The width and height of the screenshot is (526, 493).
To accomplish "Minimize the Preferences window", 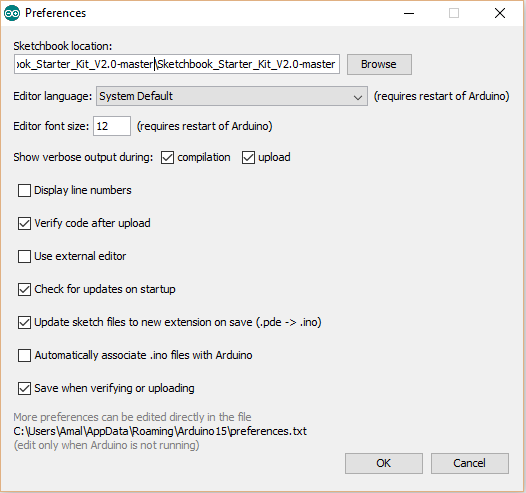I will [x=409, y=13].
